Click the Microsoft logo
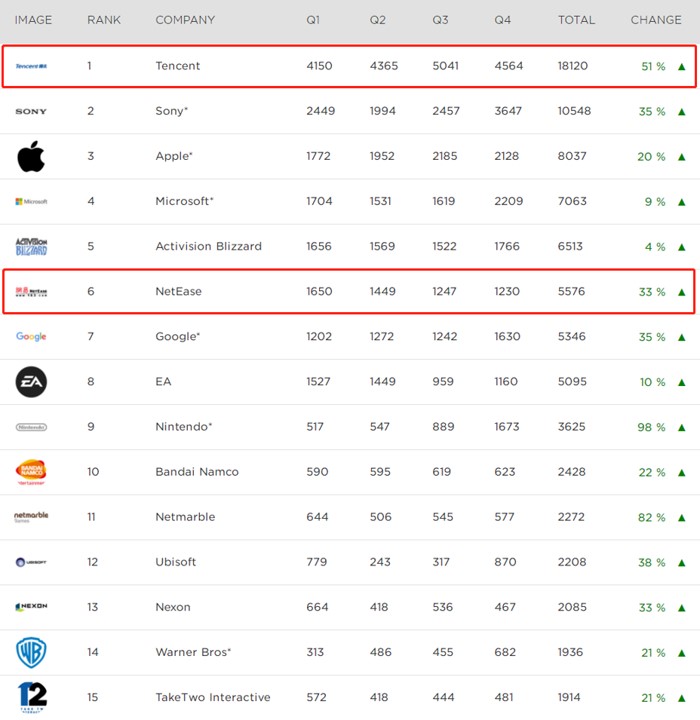This screenshot has height=720, width=700. pos(31,201)
